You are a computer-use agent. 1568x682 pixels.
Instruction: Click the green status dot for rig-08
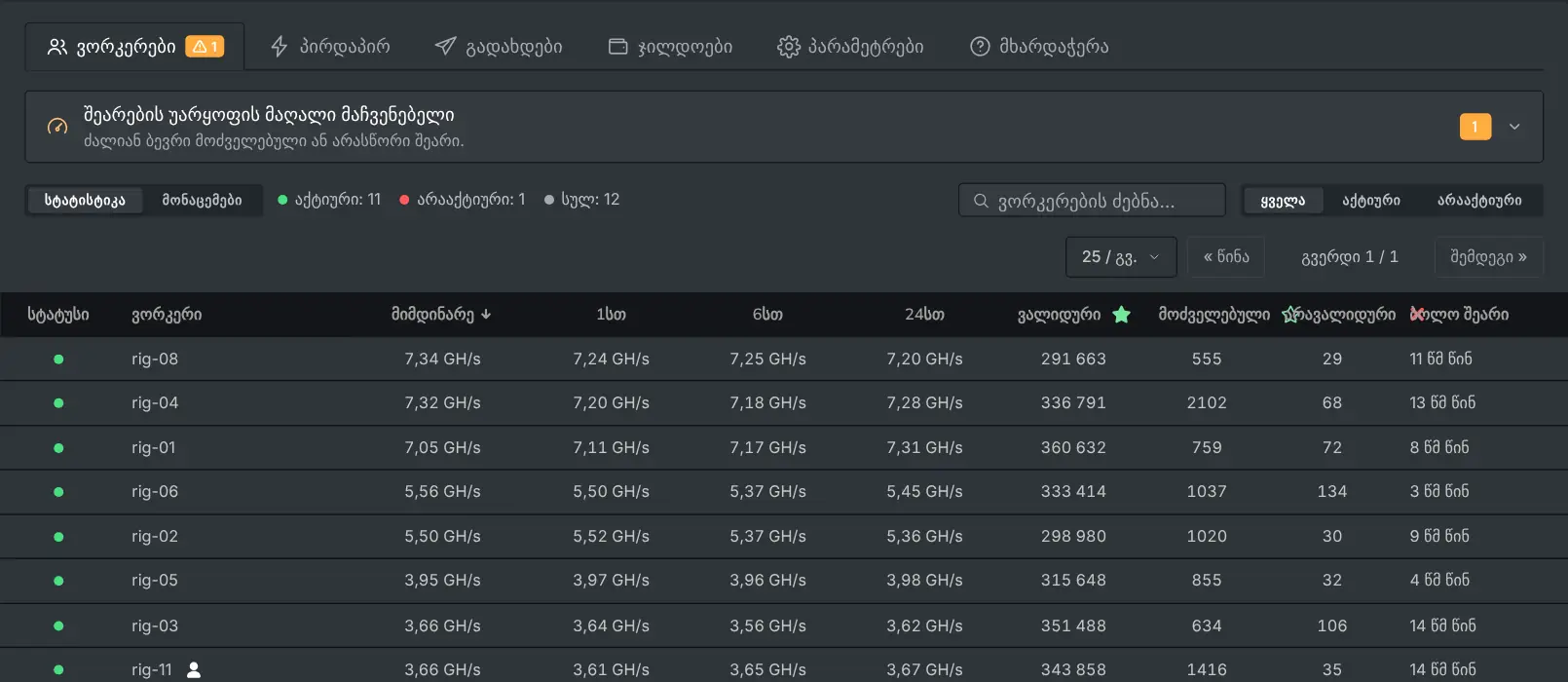tap(58, 360)
